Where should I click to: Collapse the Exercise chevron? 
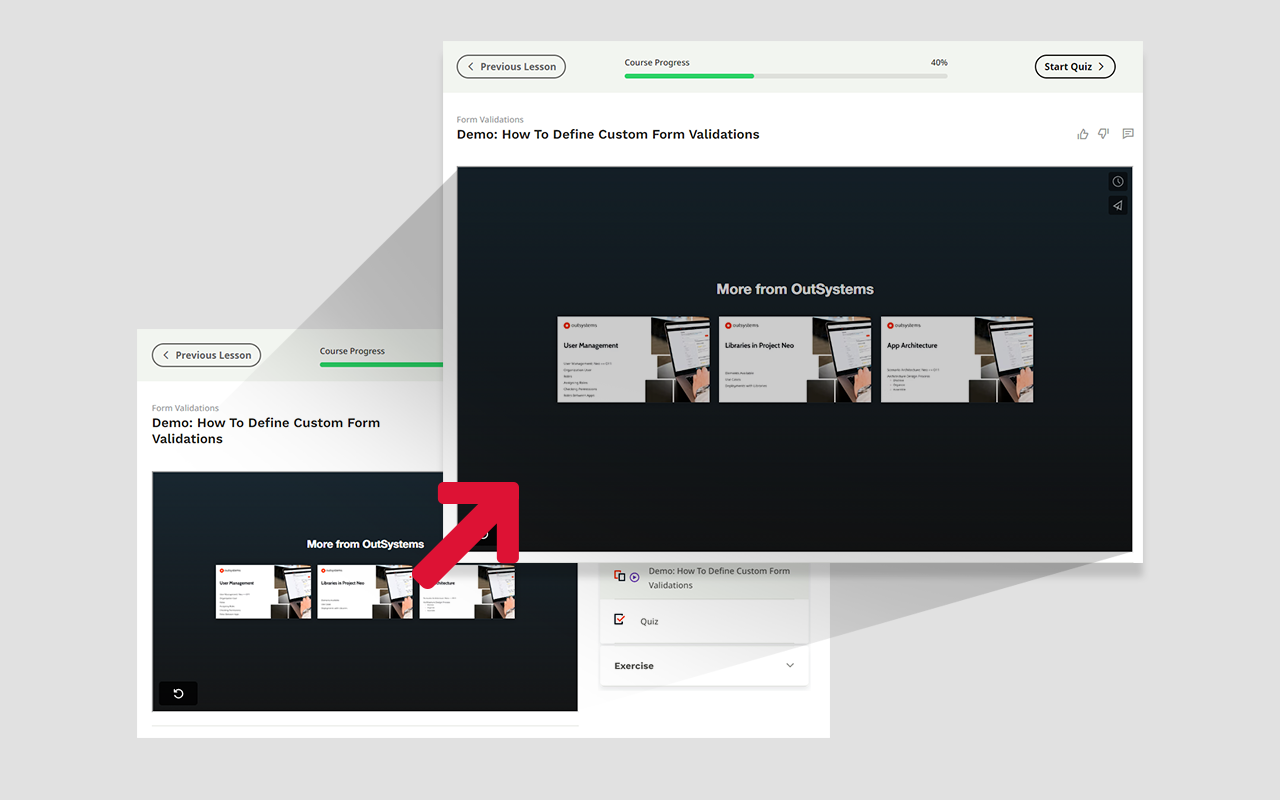pyautogui.click(x=790, y=665)
